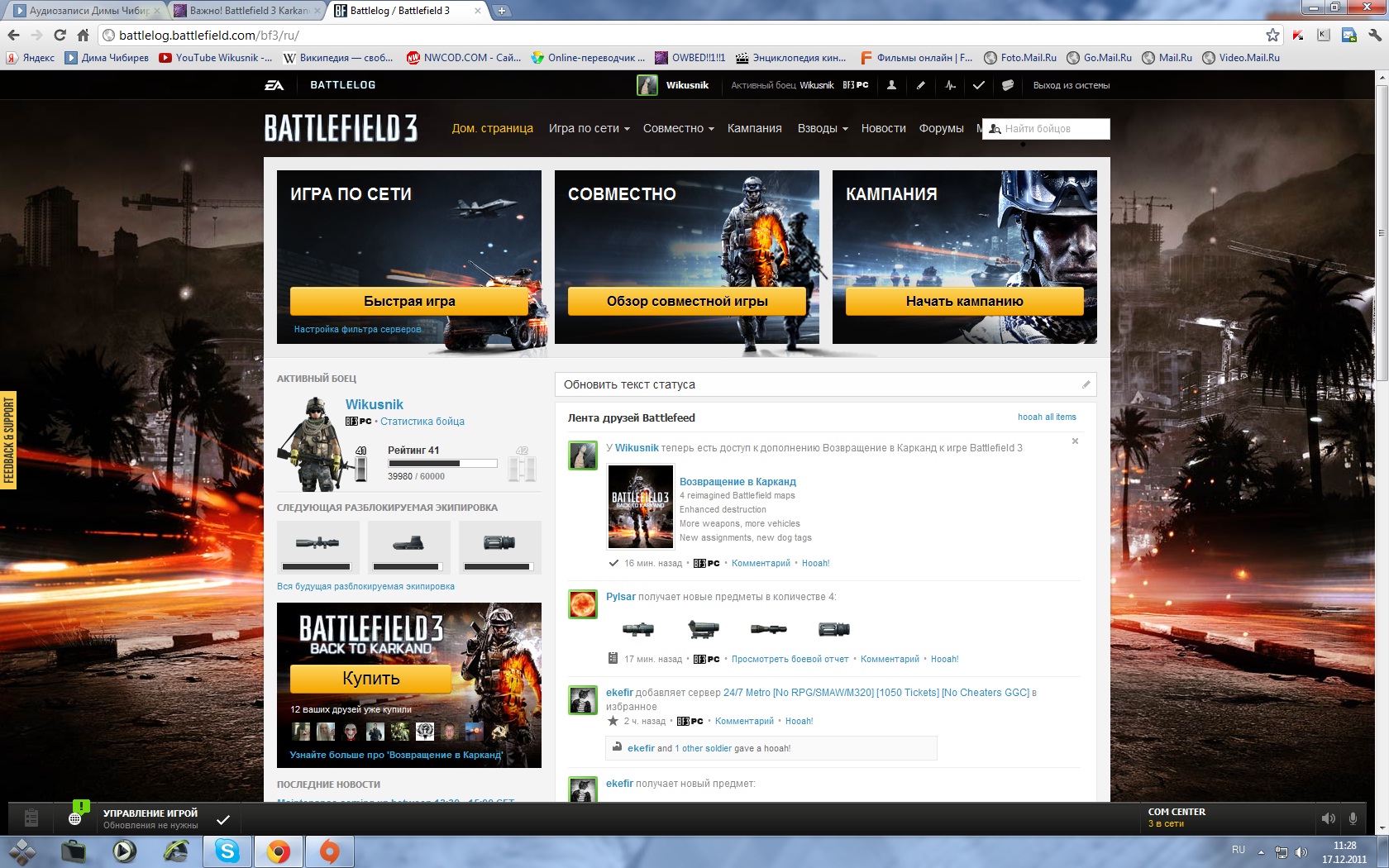Dismiss the Karkand feed item with X
The width and height of the screenshot is (1389, 868).
[x=1075, y=441]
